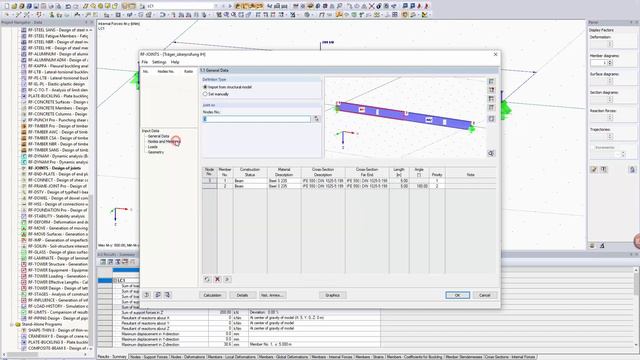Expand the Stand-Alone Programs tree node
The width and height of the screenshot is (640, 360).
(x=11, y=324)
